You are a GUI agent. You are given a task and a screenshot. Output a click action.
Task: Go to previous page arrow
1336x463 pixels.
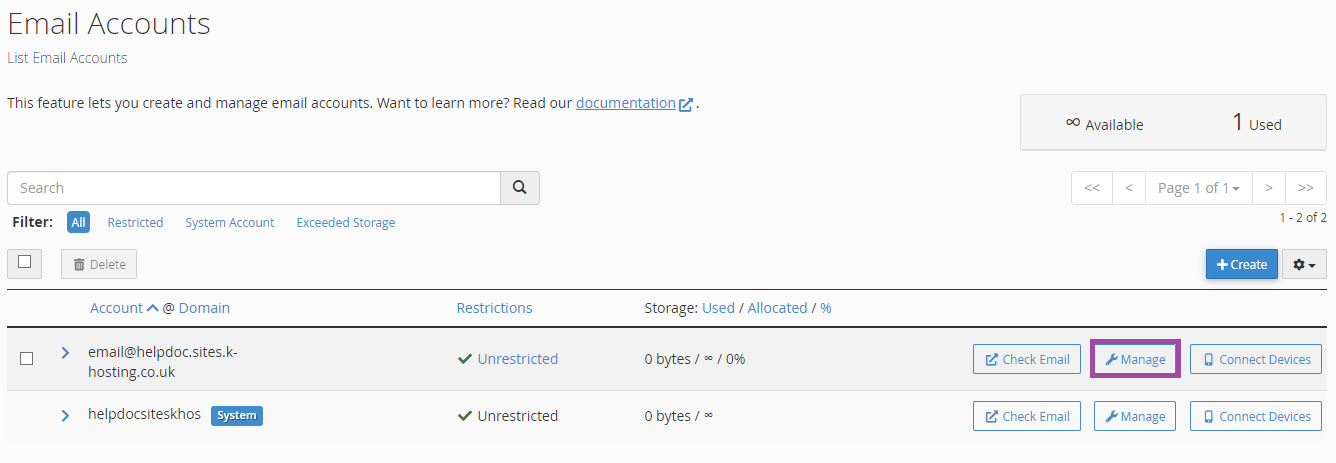pyautogui.click(x=1128, y=188)
